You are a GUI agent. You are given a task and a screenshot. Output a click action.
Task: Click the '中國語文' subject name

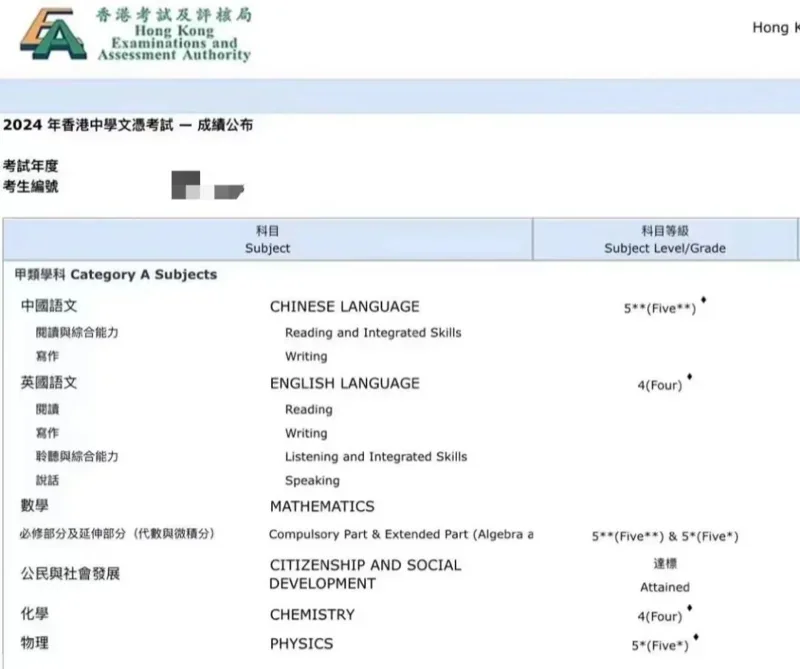click(49, 306)
